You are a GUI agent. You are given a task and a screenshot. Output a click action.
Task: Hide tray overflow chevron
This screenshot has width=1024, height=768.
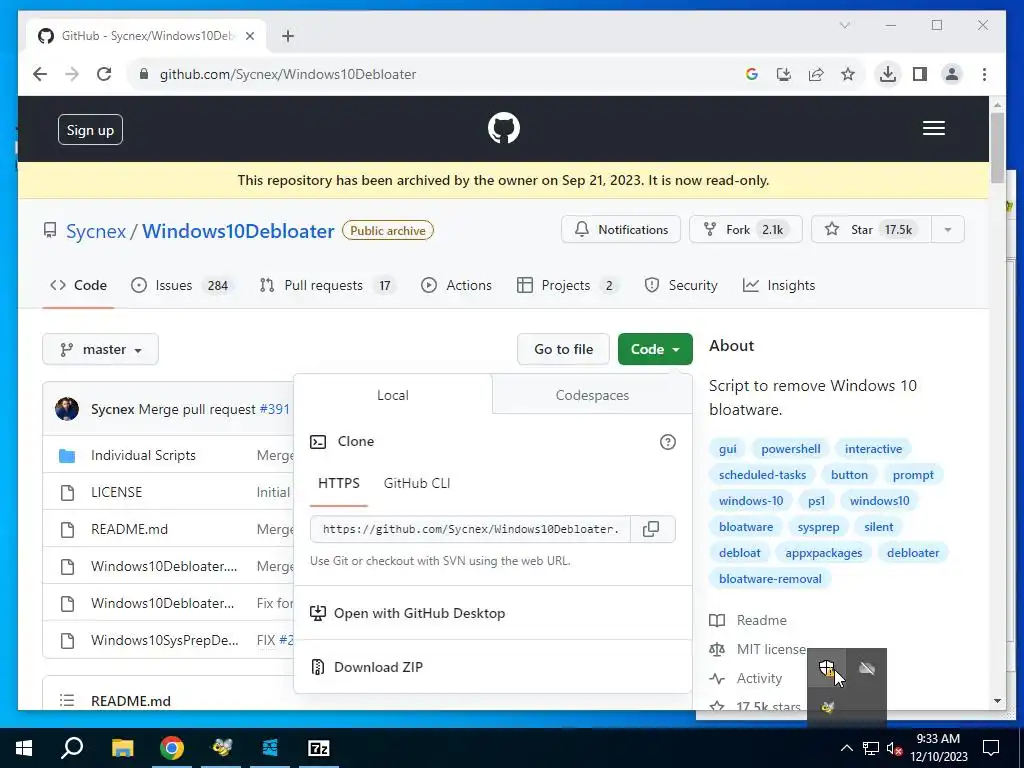click(x=846, y=748)
